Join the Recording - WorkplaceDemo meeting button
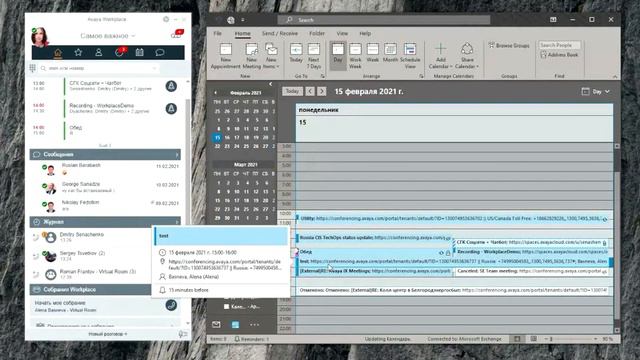The height and width of the screenshot is (360, 640). click(171, 108)
